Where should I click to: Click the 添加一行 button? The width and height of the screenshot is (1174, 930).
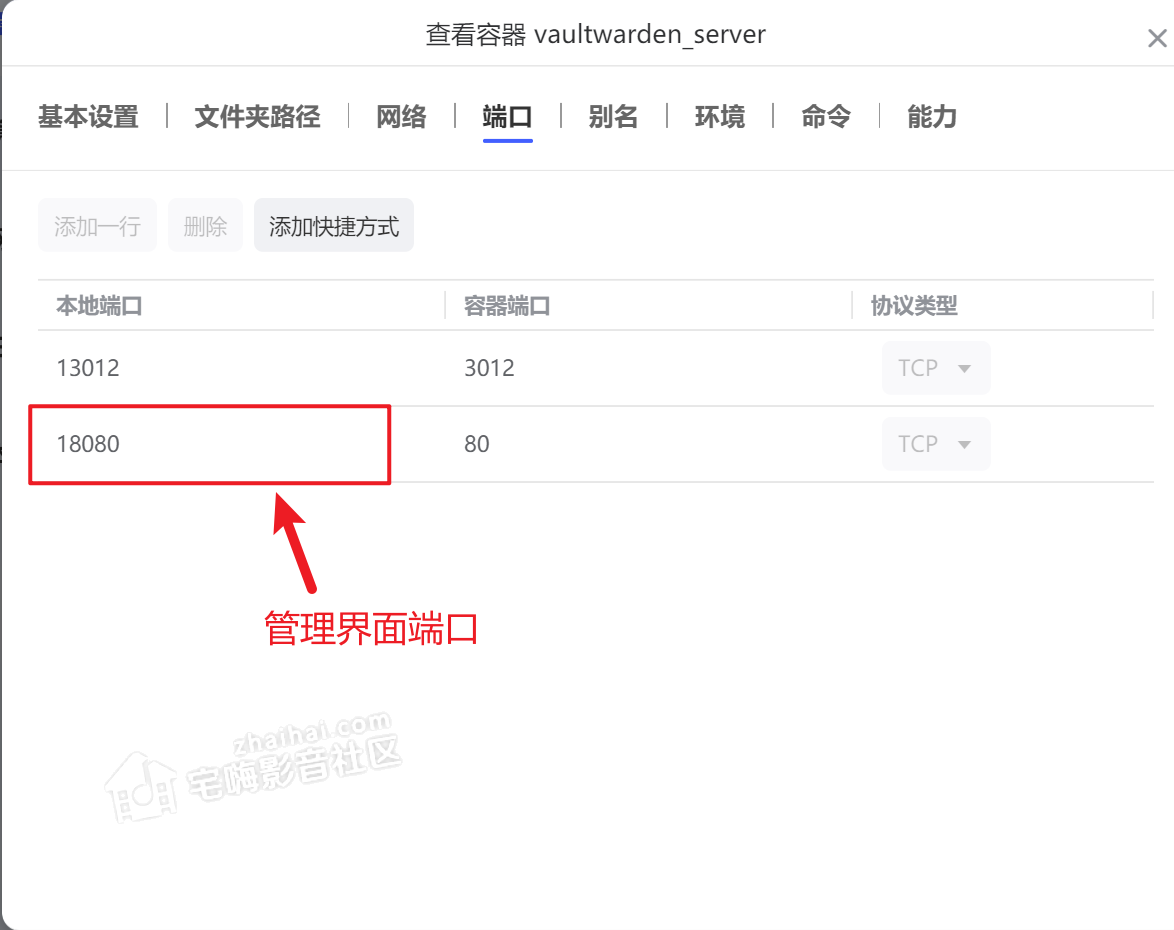click(97, 225)
